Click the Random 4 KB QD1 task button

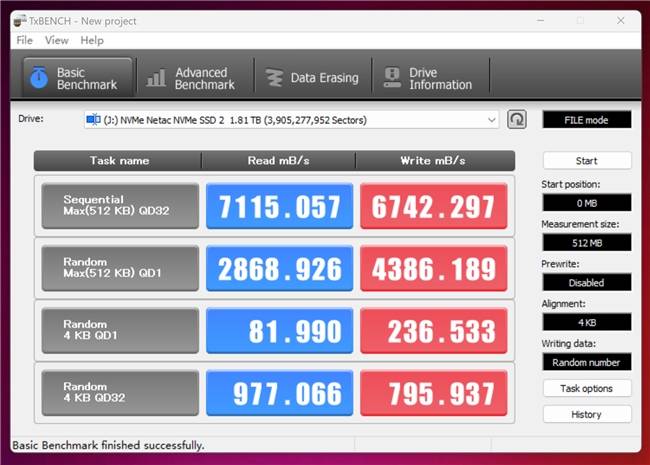click(120, 330)
